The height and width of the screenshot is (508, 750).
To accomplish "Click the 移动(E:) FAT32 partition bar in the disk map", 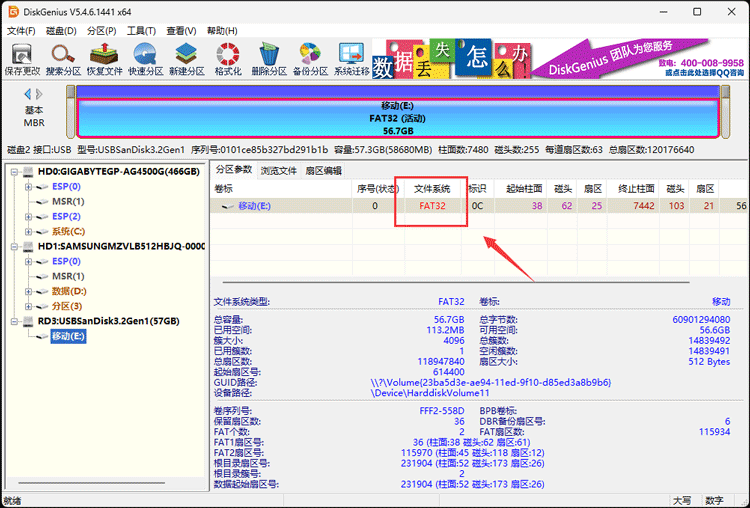I will (397, 118).
